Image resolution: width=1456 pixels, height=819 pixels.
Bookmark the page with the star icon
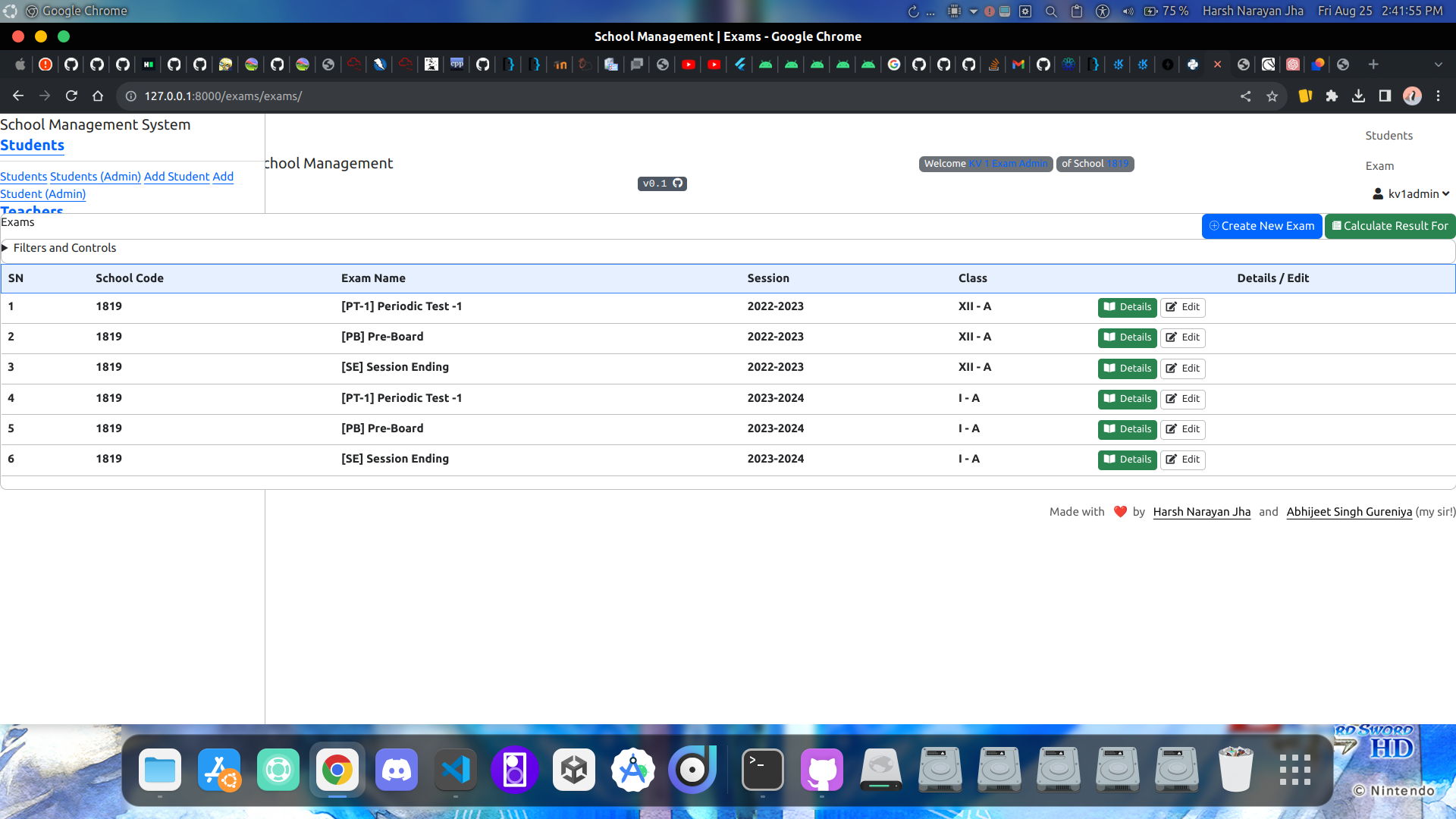(x=1272, y=96)
